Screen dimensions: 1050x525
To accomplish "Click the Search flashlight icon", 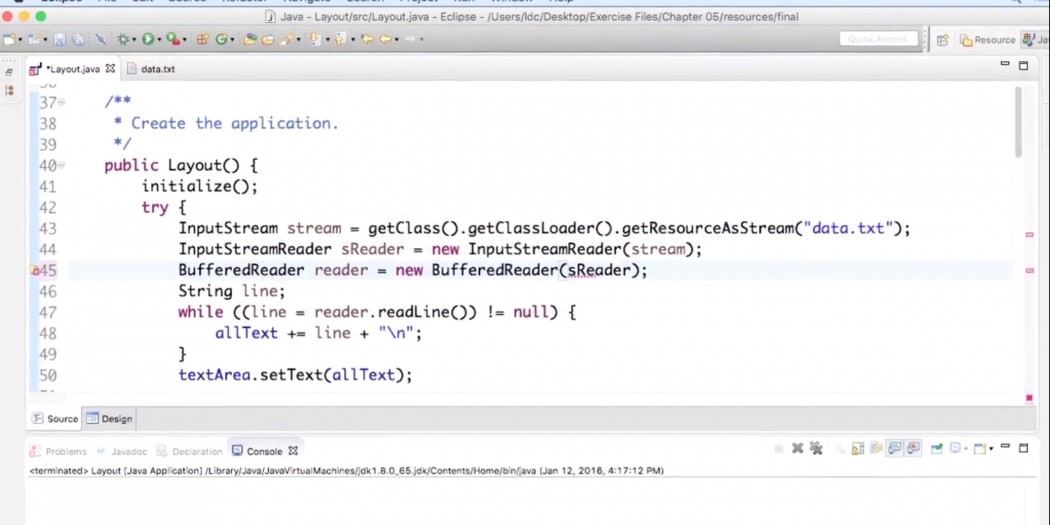I will tap(287, 40).
